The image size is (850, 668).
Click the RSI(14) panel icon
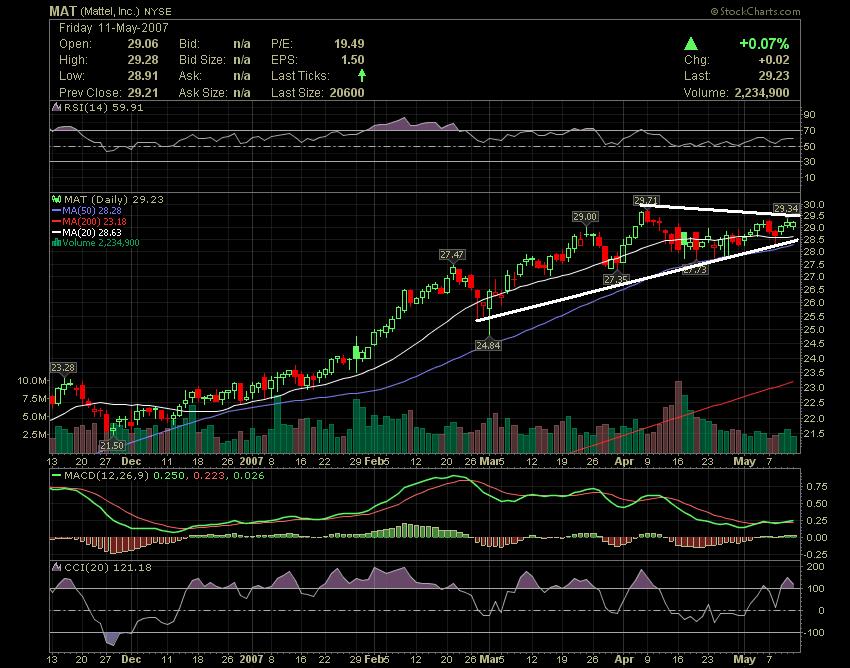(x=56, y=107)
